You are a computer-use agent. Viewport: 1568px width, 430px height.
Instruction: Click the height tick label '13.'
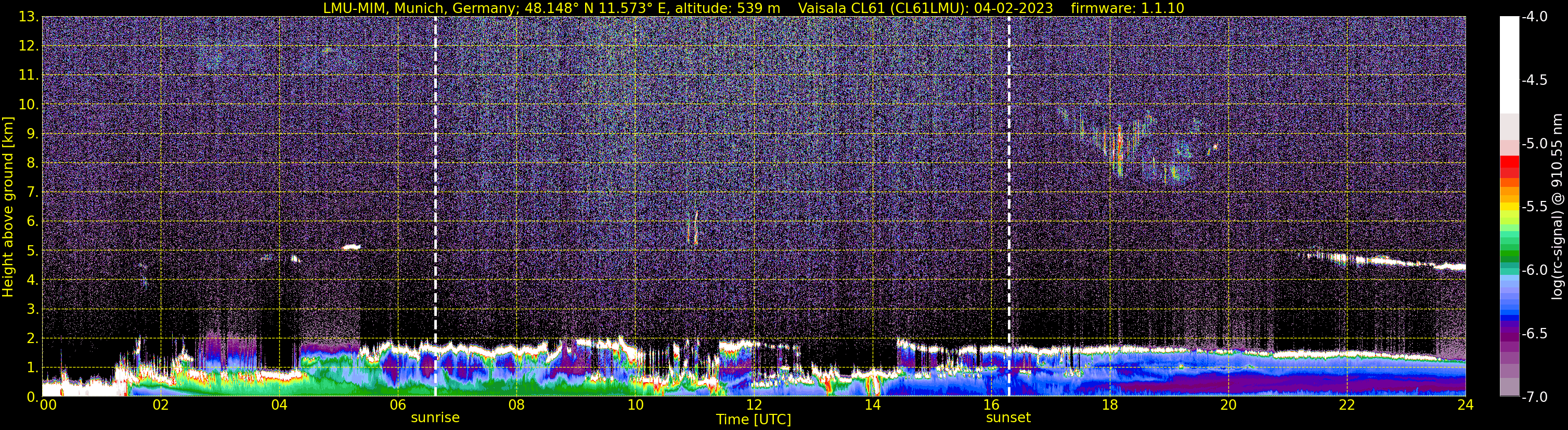coord(29,17)
